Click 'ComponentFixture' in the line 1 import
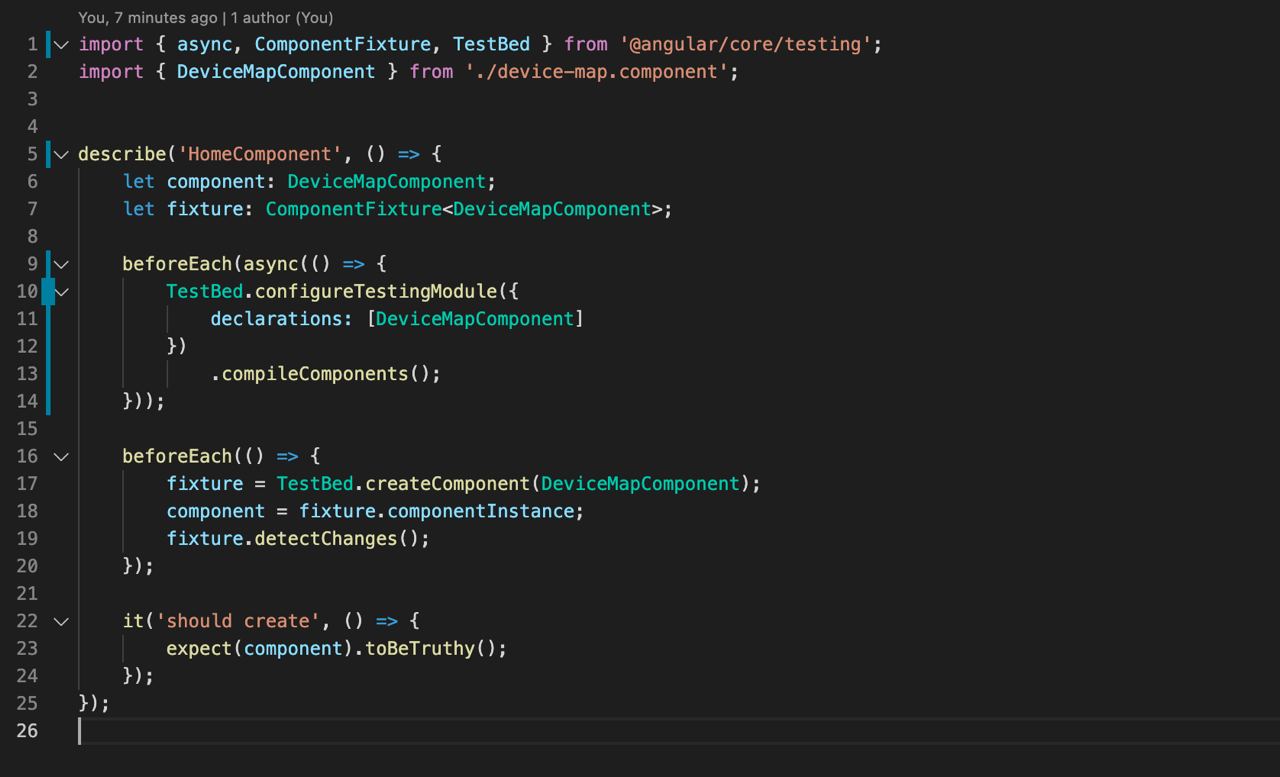 point(343,44)
